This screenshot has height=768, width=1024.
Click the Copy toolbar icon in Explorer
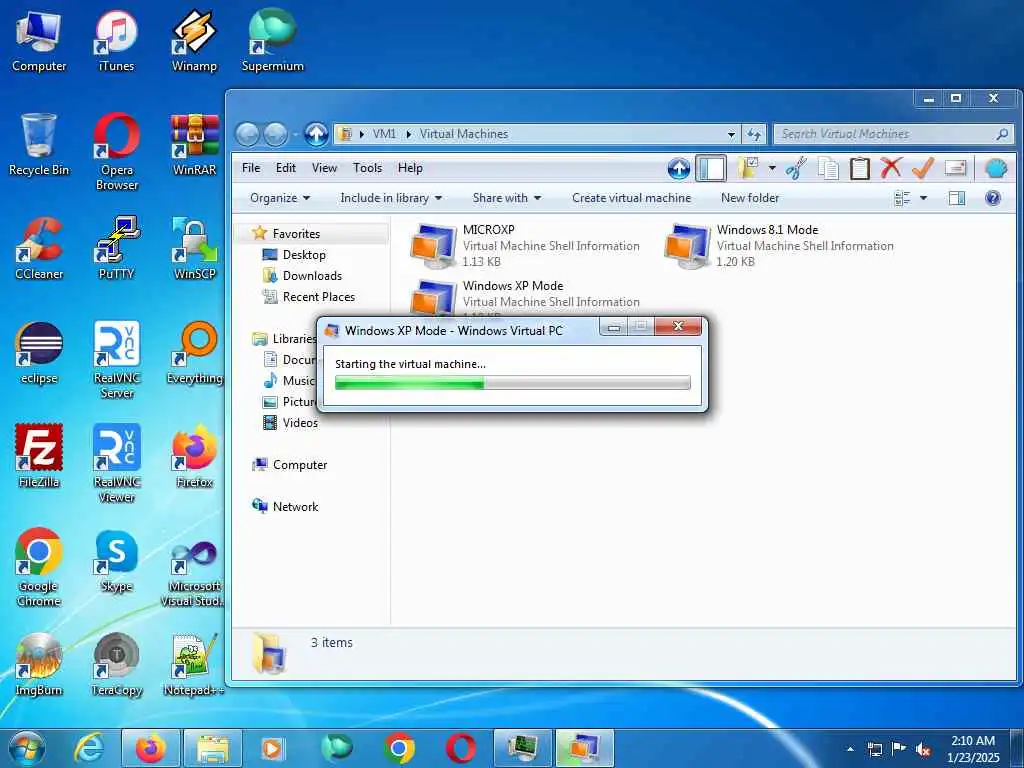coord(828,168)
